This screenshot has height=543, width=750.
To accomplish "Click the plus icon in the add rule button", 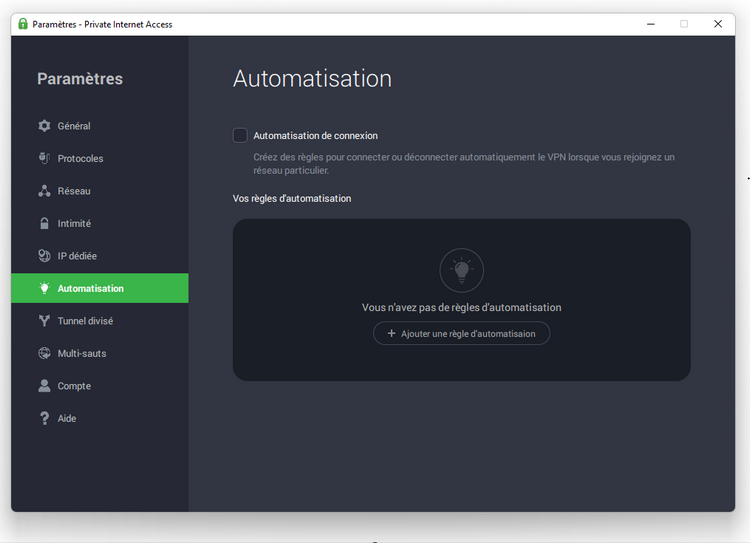I will pyautogui.click(x=391, y=333).
